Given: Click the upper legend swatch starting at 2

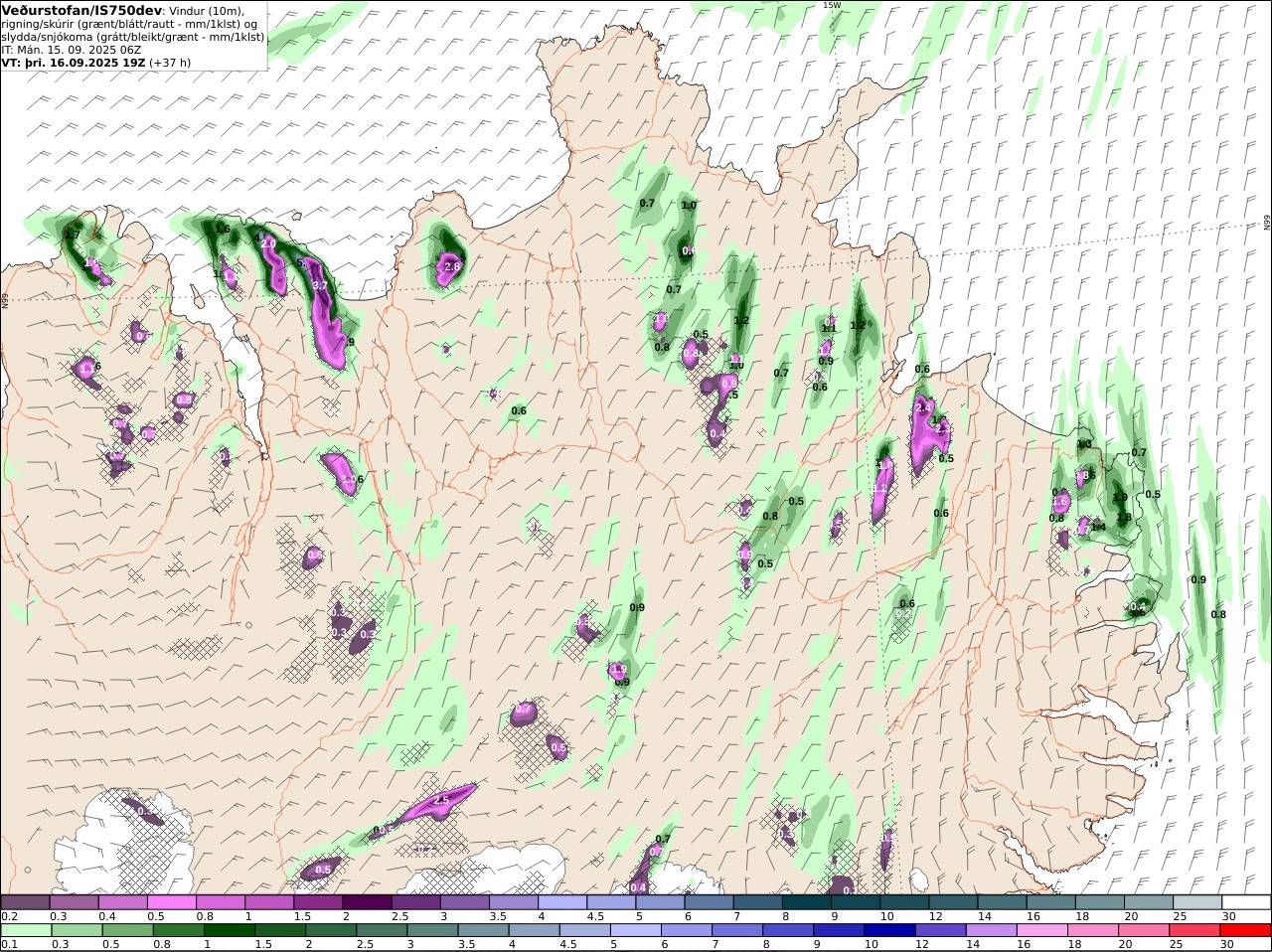Looking at the screenshot, I should pyautogui.click(x=367, y=902).
